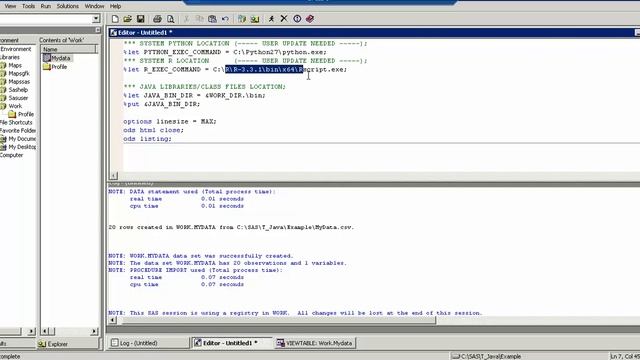
Task: Open the Solutions menu
Action: (x=68, y=6)
